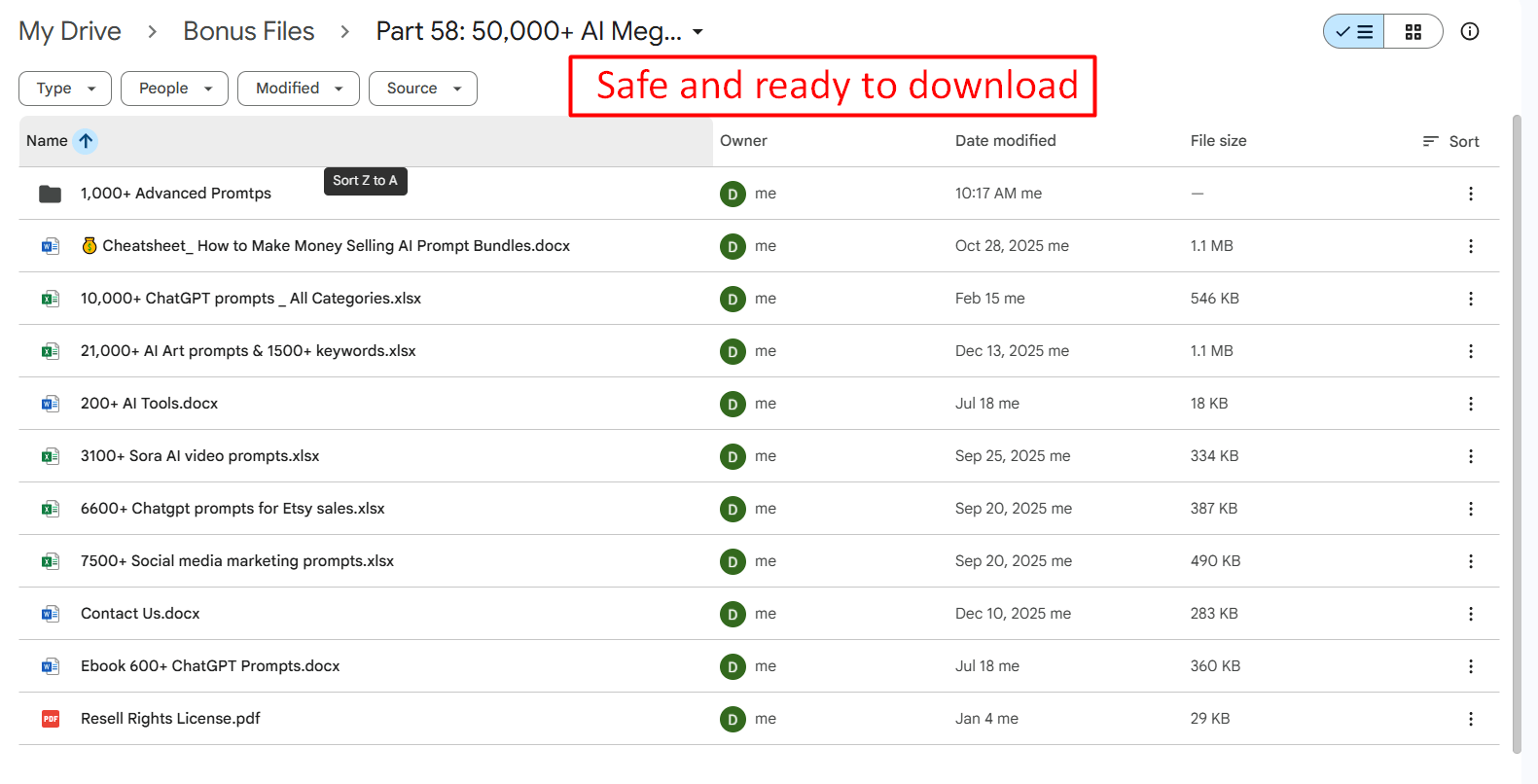This screenshot has width=1538, height=784.
Task: Click the vertical scrollbar on the right
Action: tap(1517, 434)
